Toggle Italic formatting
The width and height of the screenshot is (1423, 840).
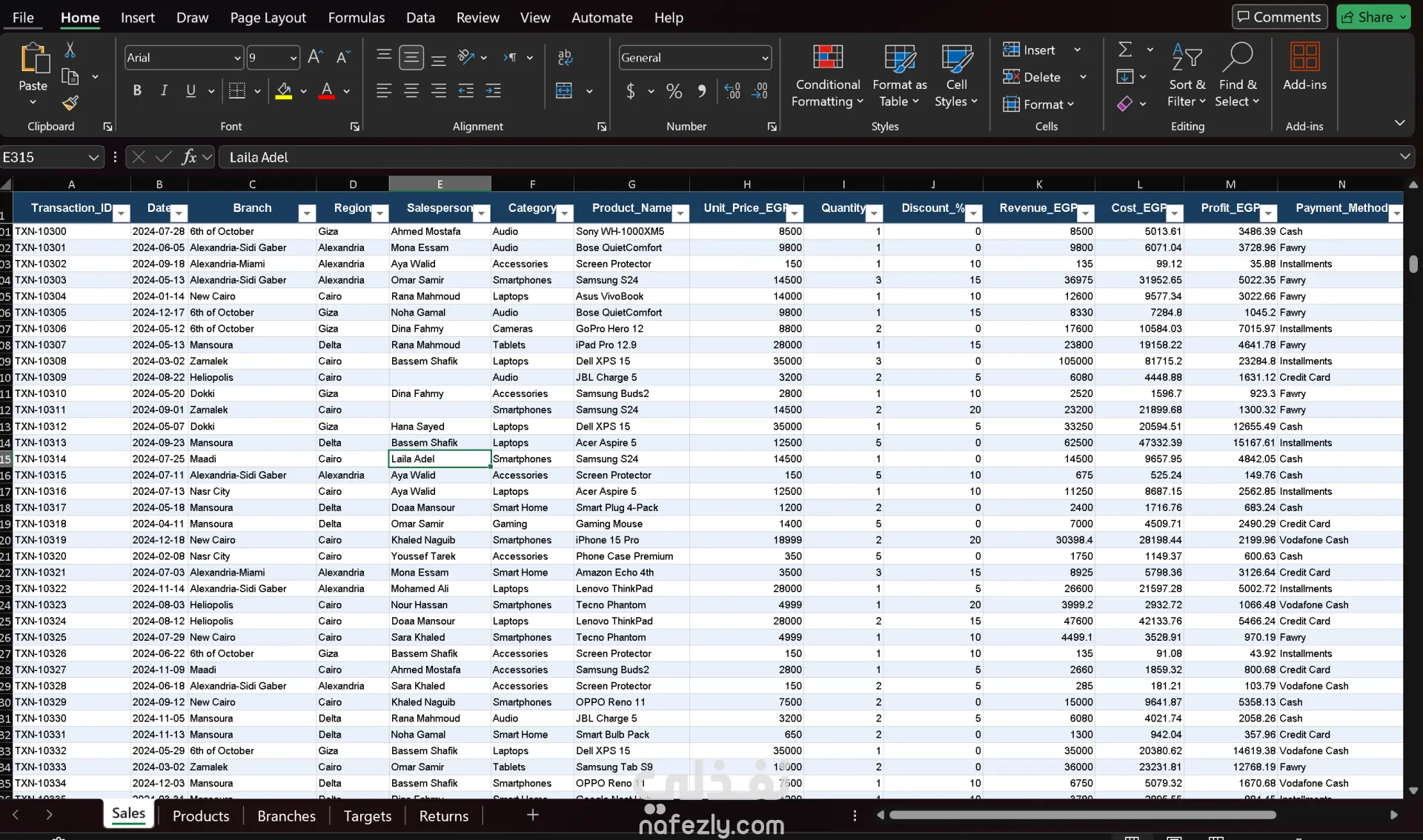pos(164,90)
